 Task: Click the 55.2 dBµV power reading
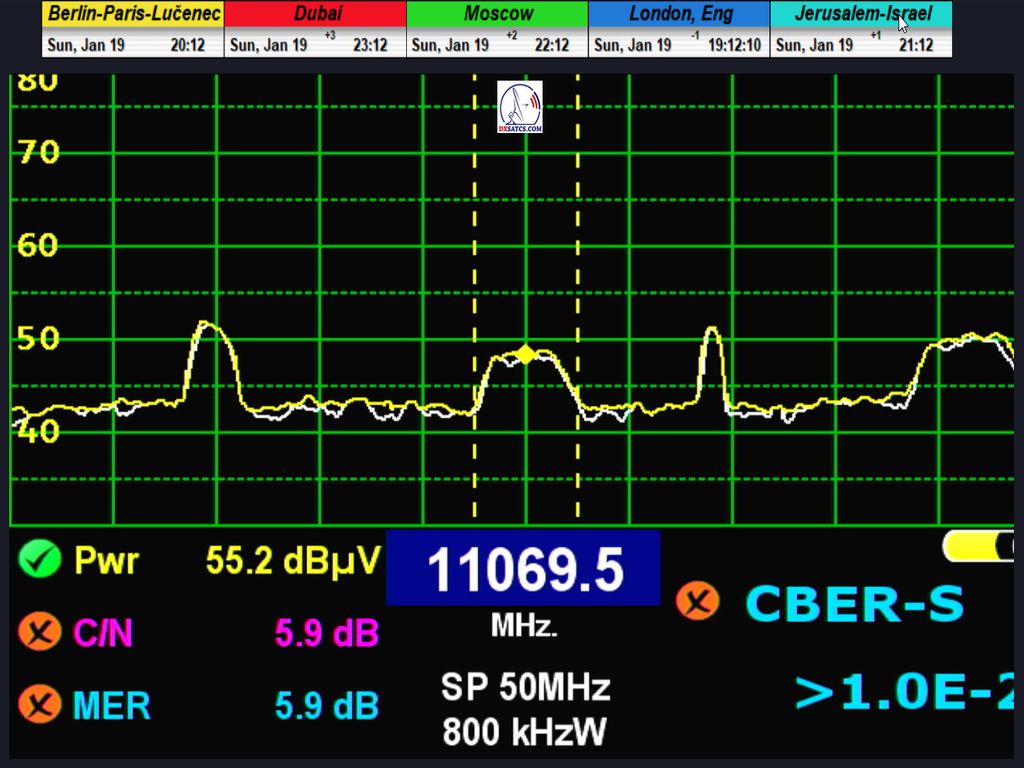pyautogui.click(x=293, y=561)
